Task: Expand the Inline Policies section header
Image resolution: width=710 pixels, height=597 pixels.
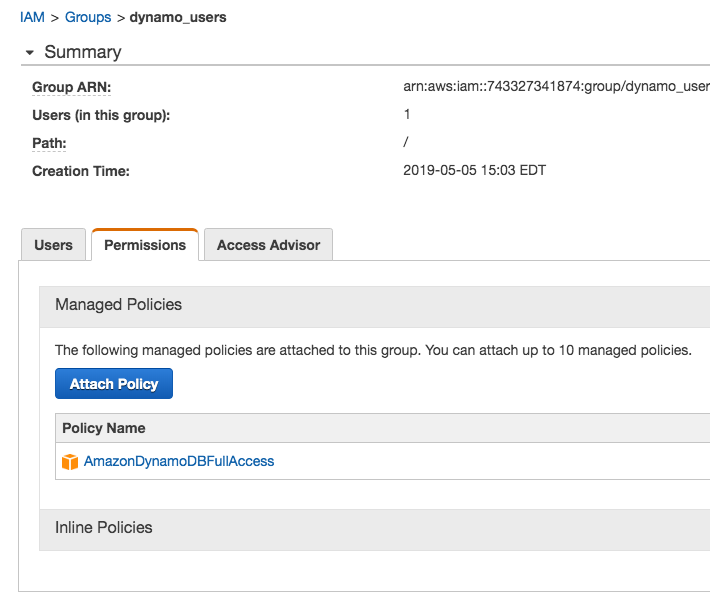Action: pyautogui.click(x=374, y=528)
